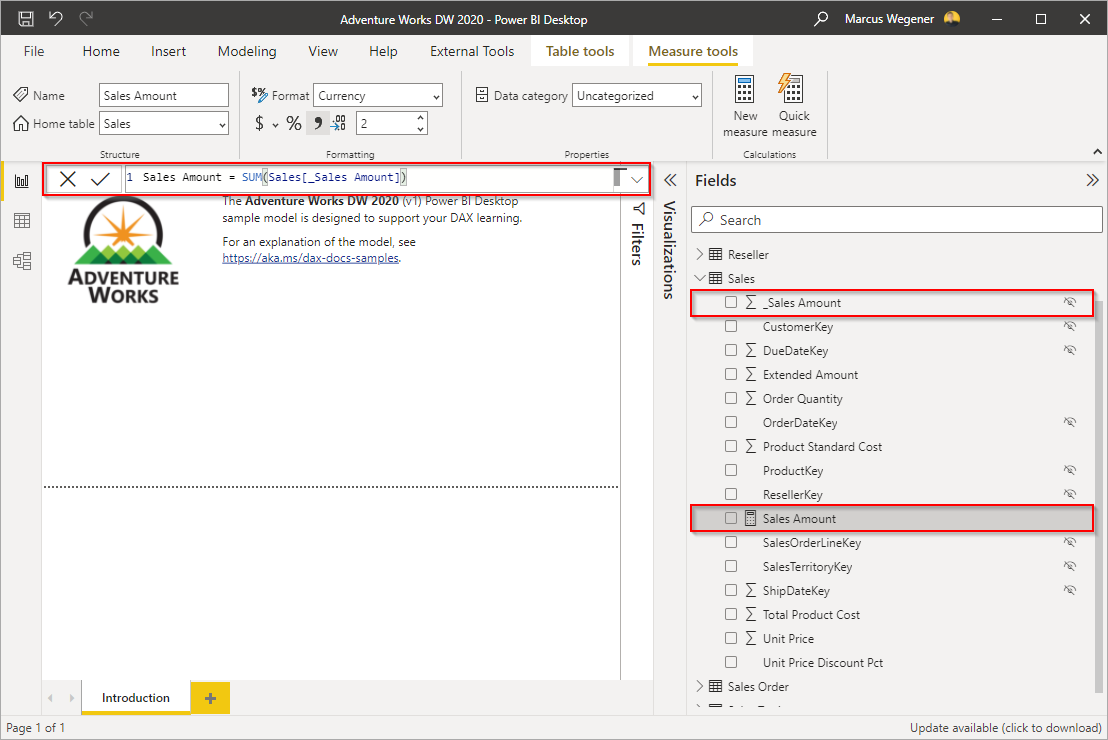Check the Extended Amount field checkbox
This screenshot has height=740, width=1108.
pos(731,374)
